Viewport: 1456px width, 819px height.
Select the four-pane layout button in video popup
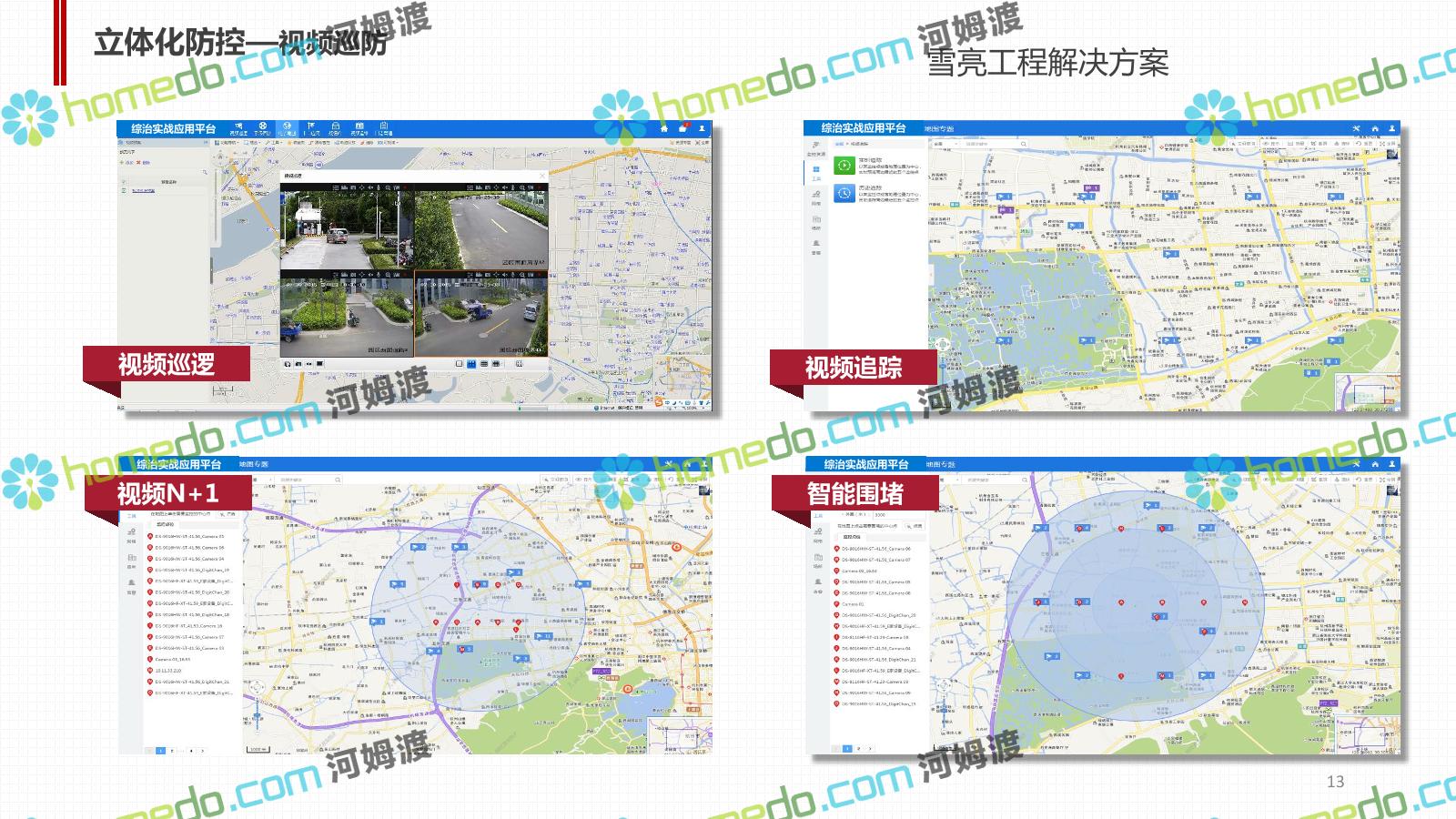[471, 364]
